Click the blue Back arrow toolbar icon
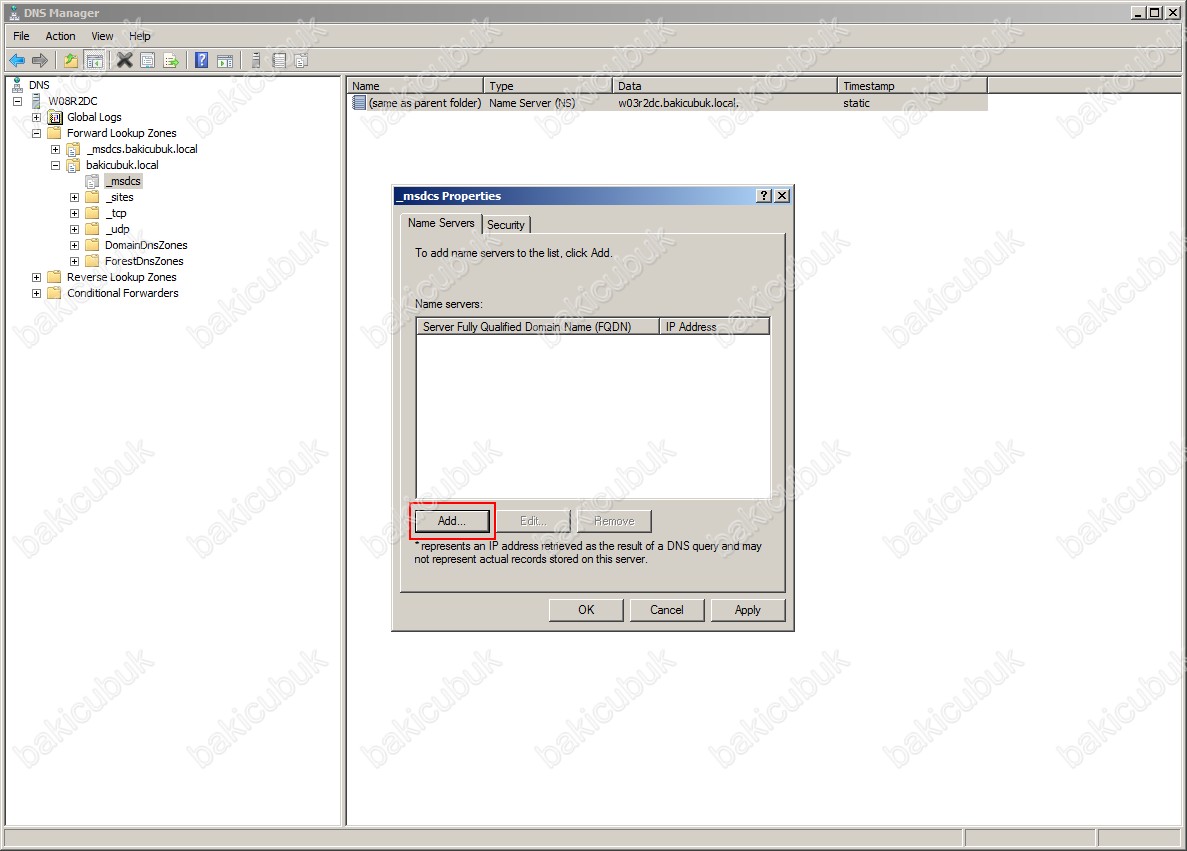1187x851 pixels. point(17,61)
